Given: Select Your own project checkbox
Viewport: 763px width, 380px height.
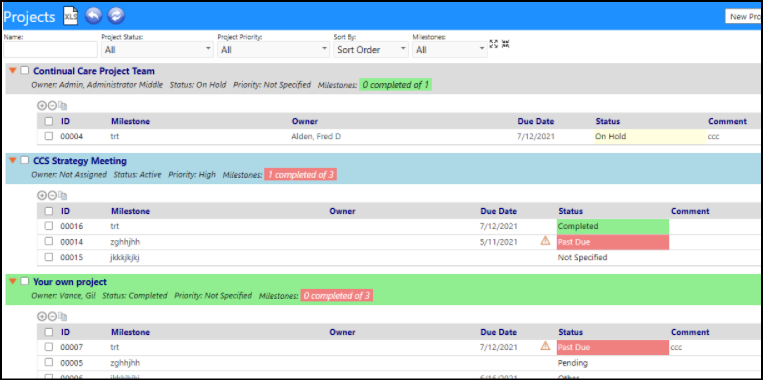Looking at the screenshot, I should tap(25, 281).
